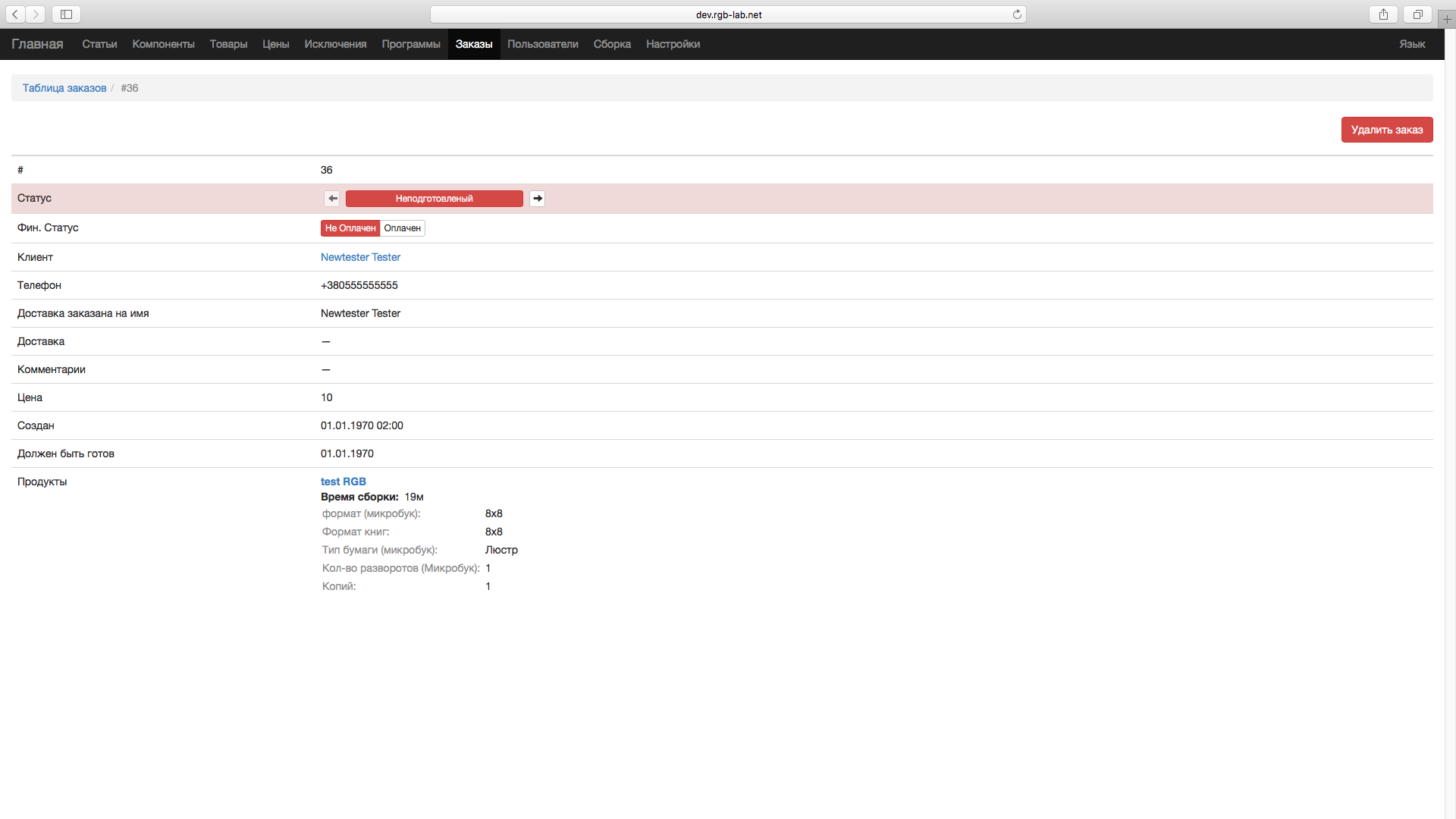Open Таблица заказов breadcrumb link
The height and width of the screenshot is (819, 1456).
pyautogui.click(x=64, y=88)
